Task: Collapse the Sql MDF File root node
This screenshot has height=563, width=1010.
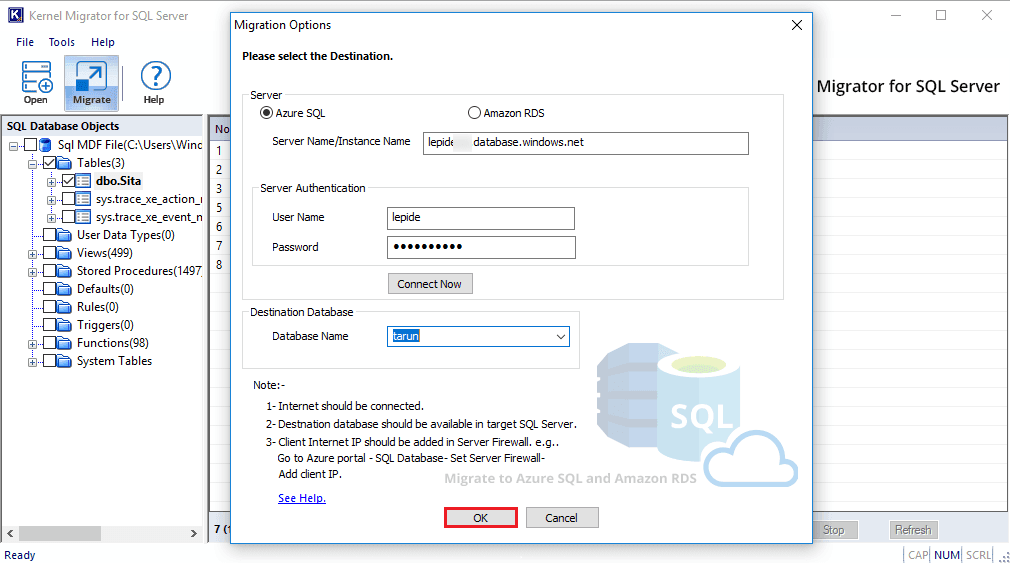Action: 13,146
